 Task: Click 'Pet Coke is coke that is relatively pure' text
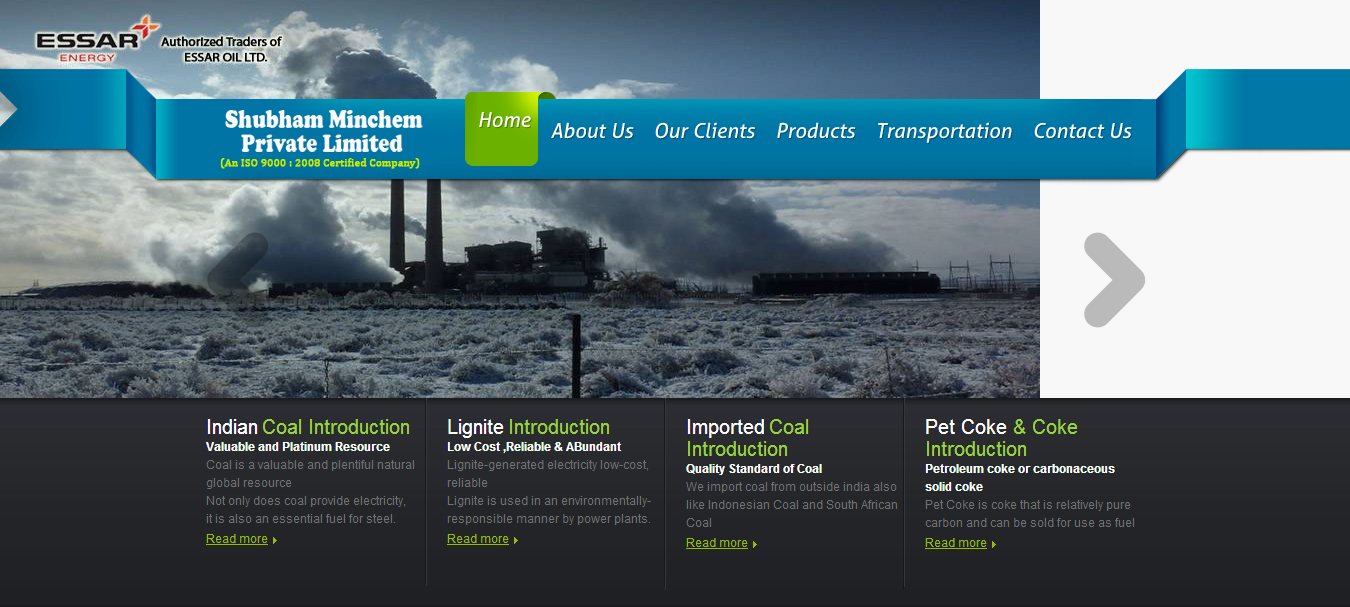1028,505
